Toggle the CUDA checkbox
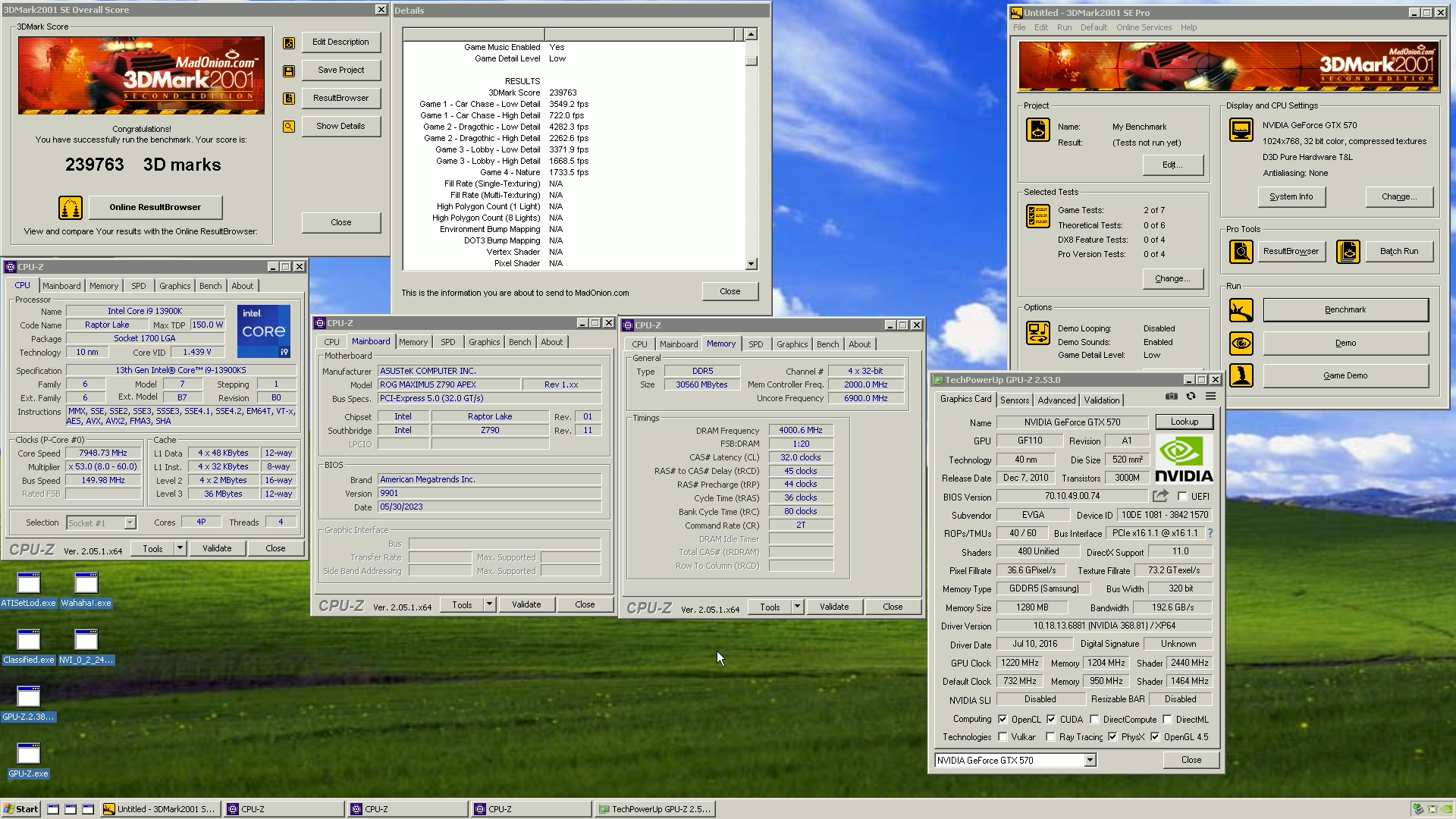 click(1051, 720)
